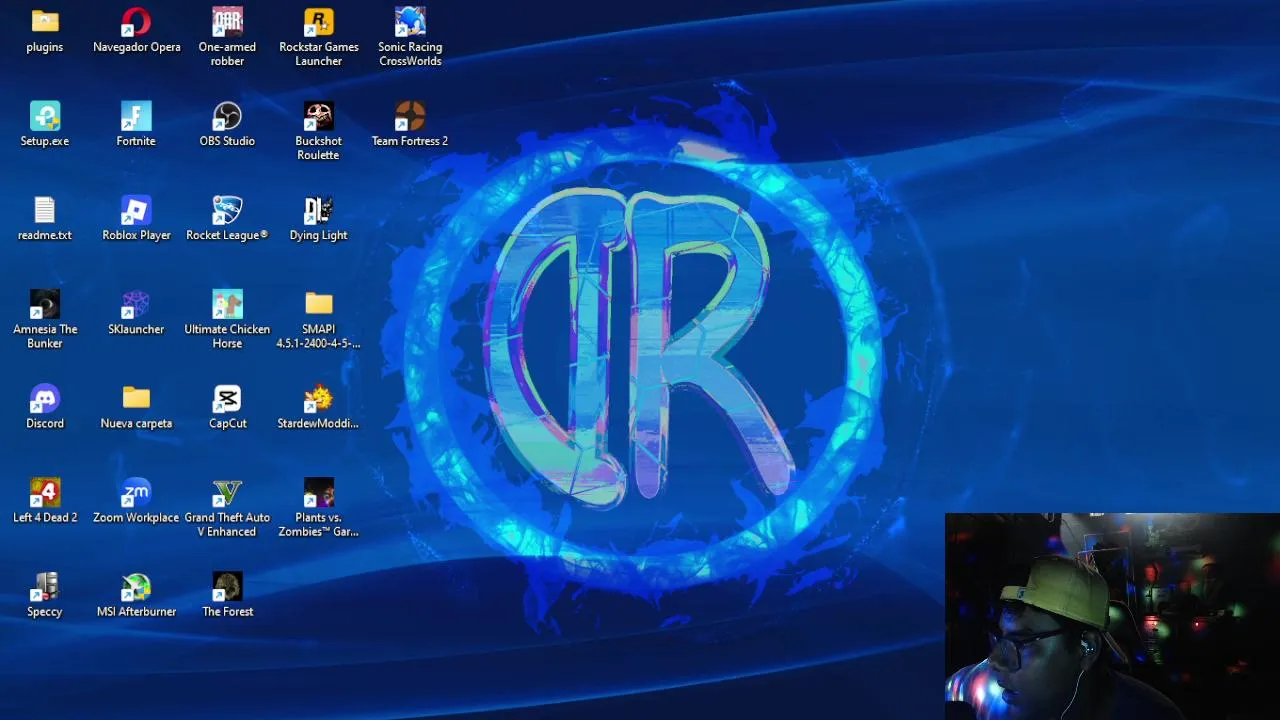Select the Setup.exe file
Screen dimensions: 1280x720
point(45,116)
